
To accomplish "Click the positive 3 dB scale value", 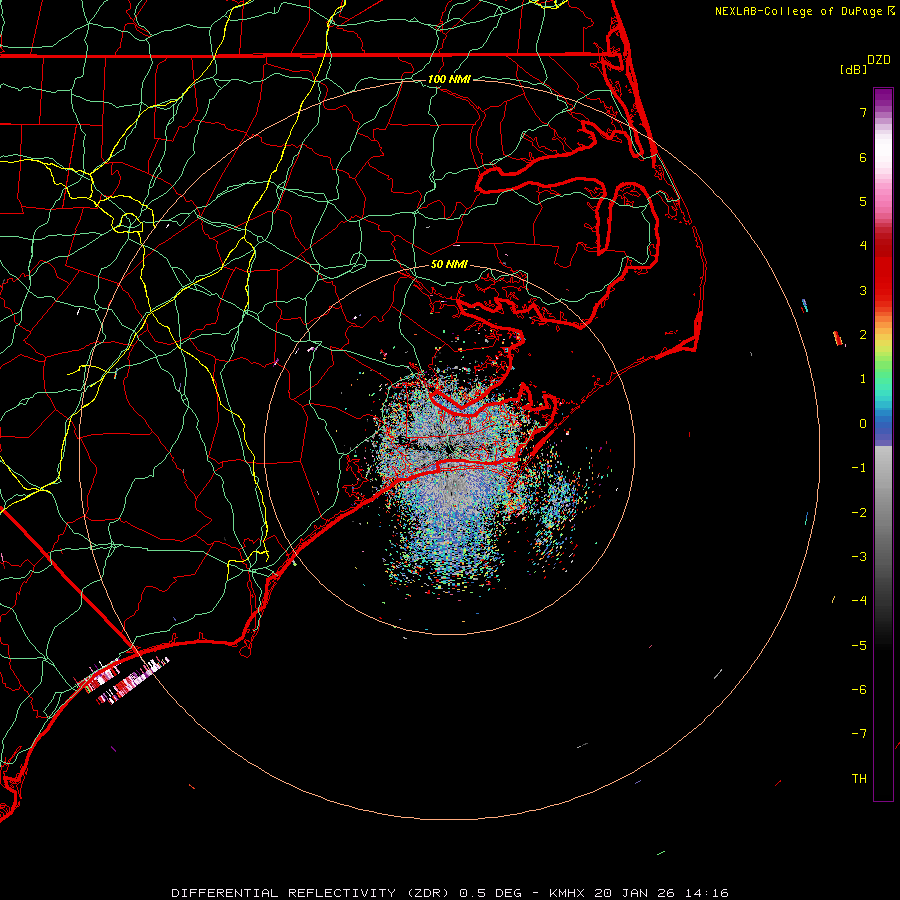I will (863, 290).
